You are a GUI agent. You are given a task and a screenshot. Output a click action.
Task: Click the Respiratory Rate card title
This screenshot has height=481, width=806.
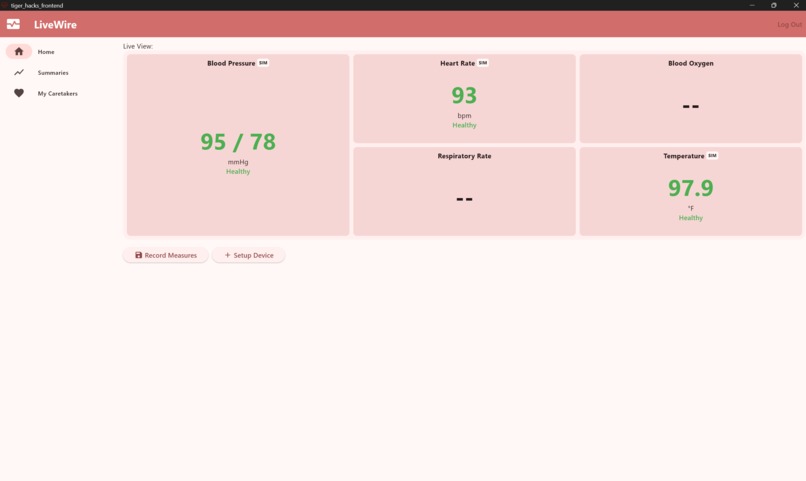[x=464, y=156]
